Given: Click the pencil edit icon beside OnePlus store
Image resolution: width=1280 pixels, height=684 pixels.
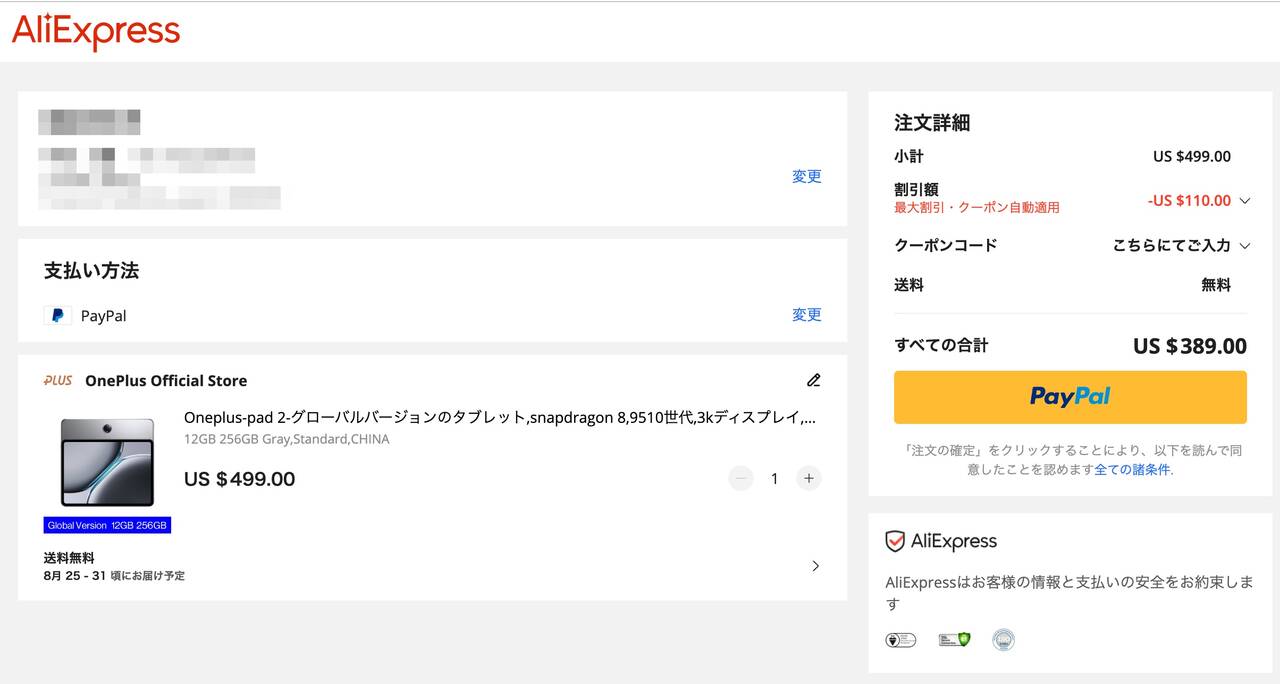Looking at the screenshot, I should [814, 380].
